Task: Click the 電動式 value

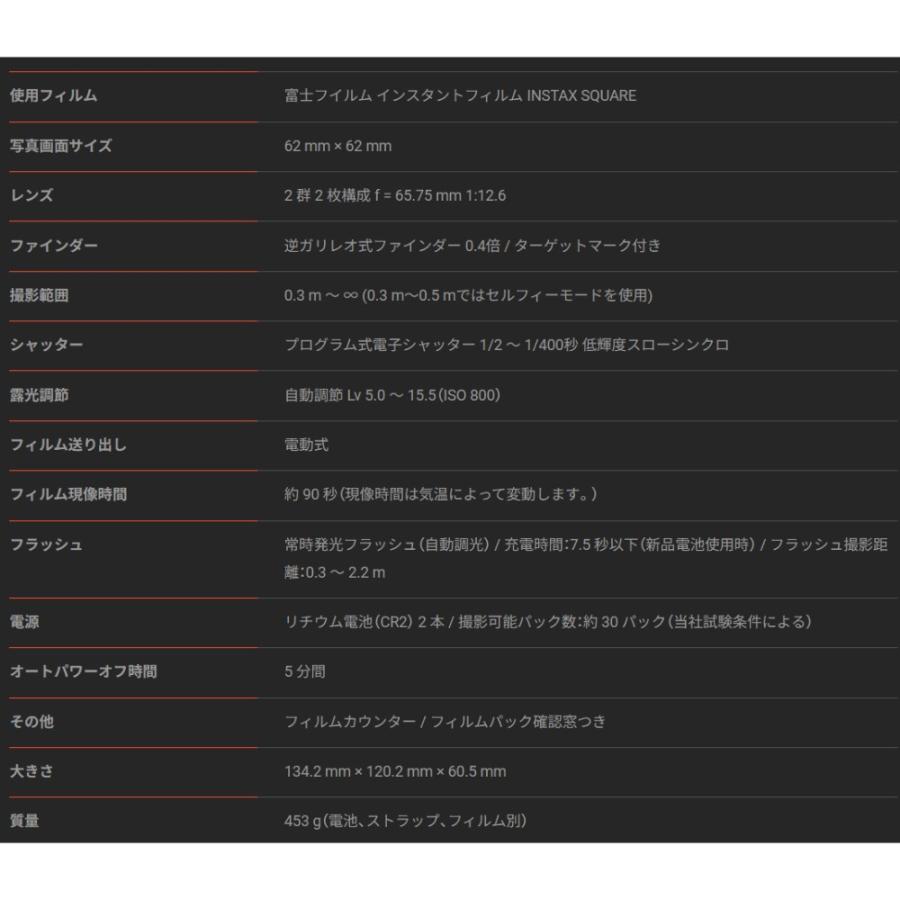Action: (x=307, y=445)
